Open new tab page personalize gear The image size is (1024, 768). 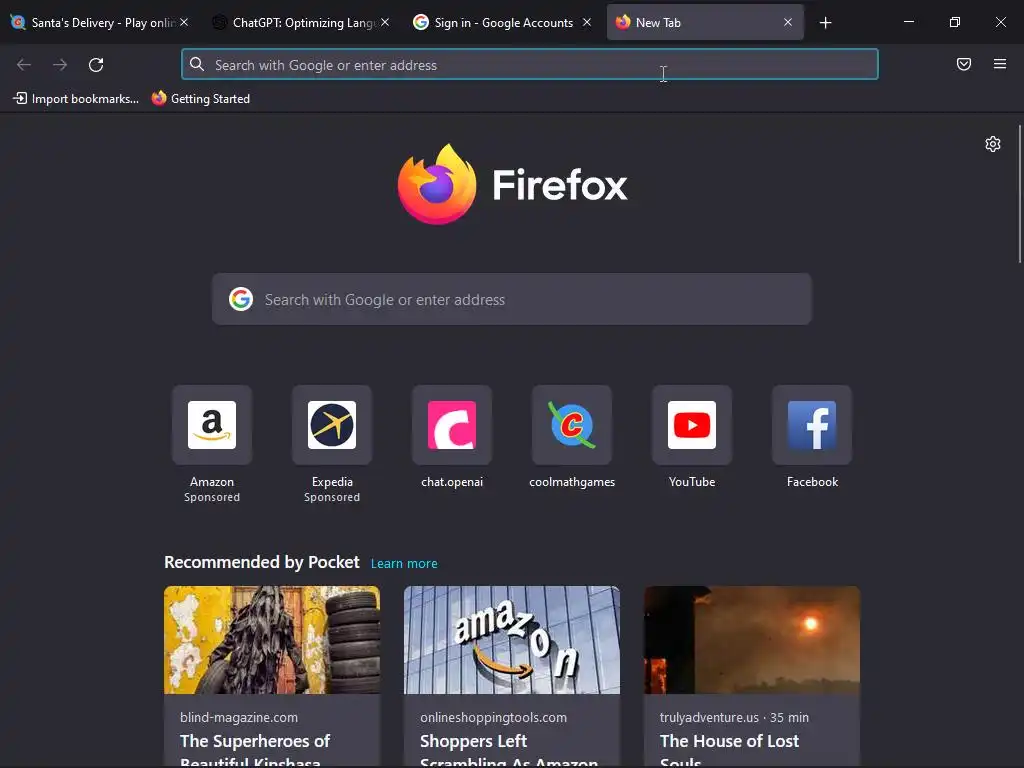[993, 144]
